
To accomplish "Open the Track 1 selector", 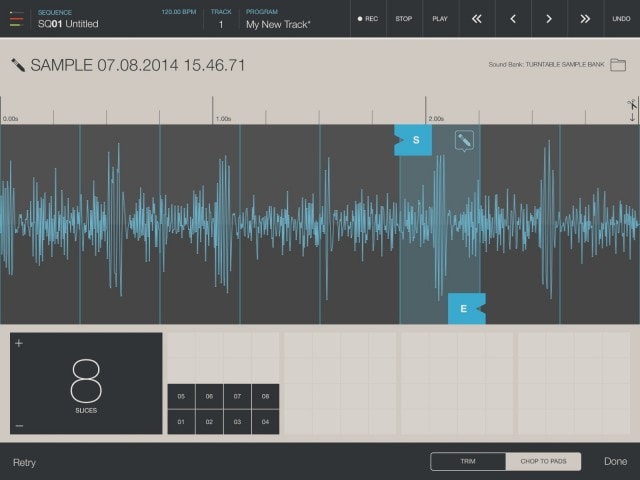I will [221, 19].
